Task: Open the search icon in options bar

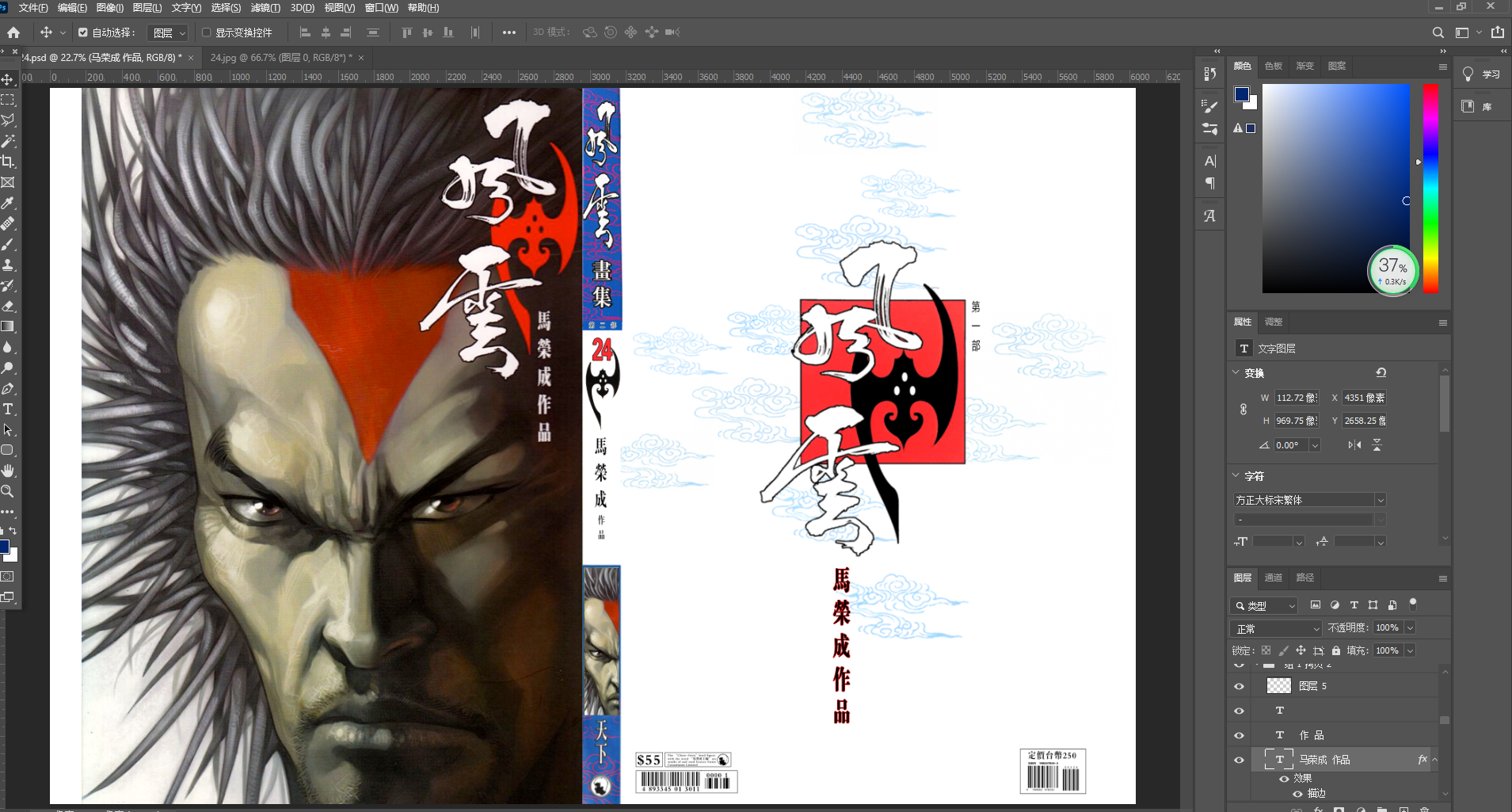Action: coord(1438,32)
